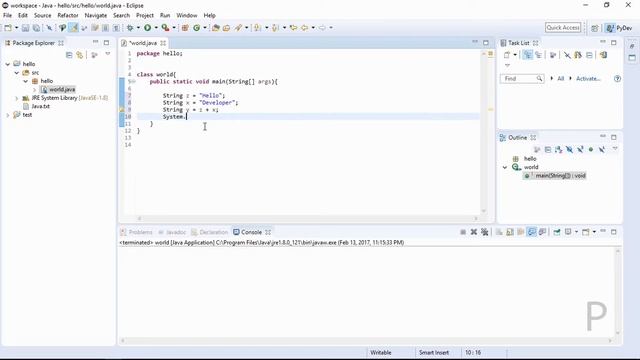Switch to the PyDev perspective
The height and width of the screenshot is (360, 640).
pos(619,28)
